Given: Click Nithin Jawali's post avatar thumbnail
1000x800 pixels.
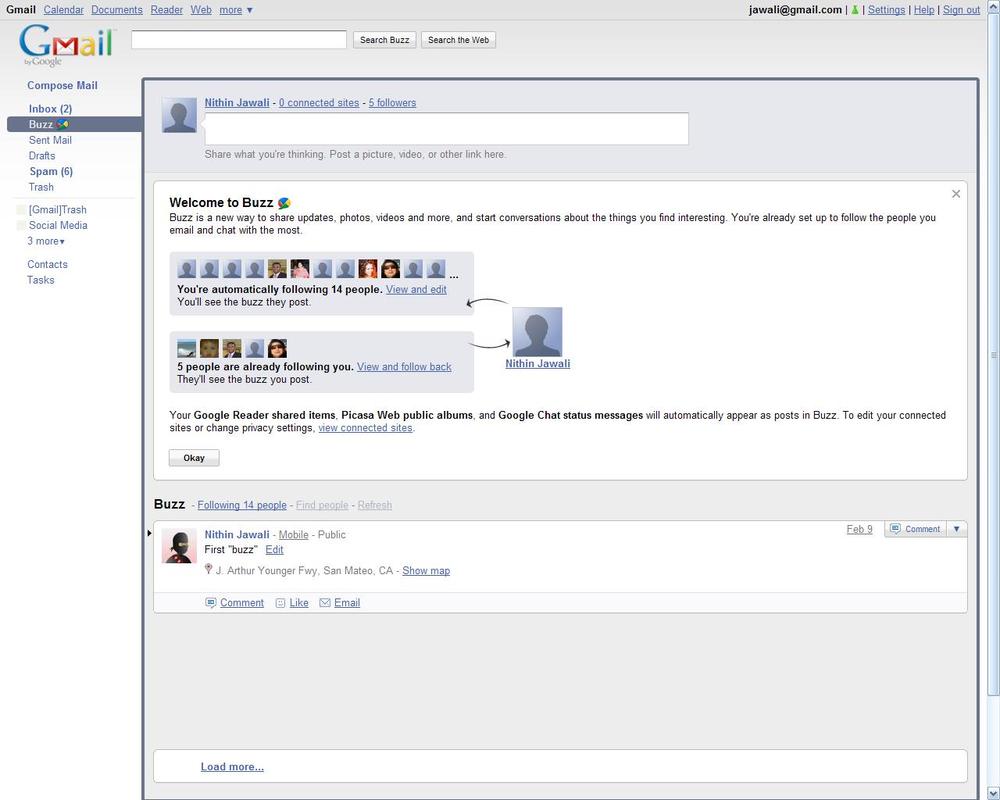Looking at the screenshot, I should pyautogui.click(x=179, y=546).
